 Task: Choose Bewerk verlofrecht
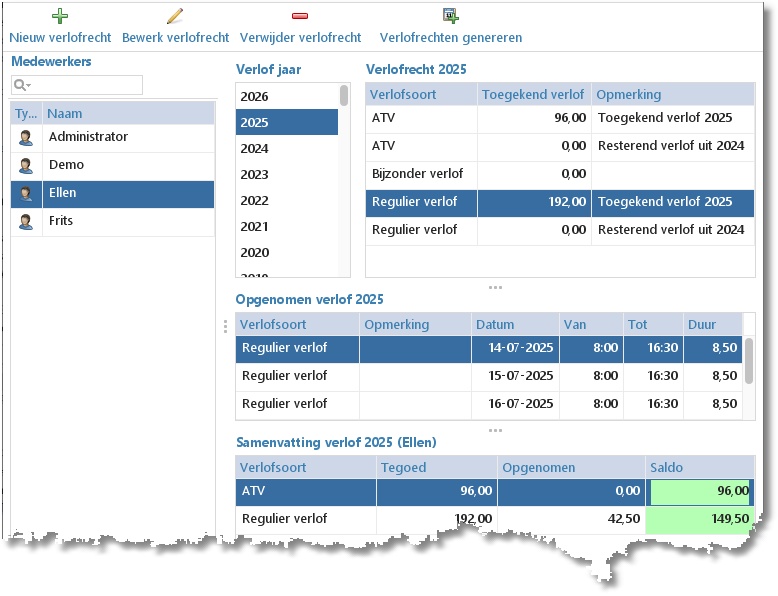pyautogui.click(x=175, y=37)
